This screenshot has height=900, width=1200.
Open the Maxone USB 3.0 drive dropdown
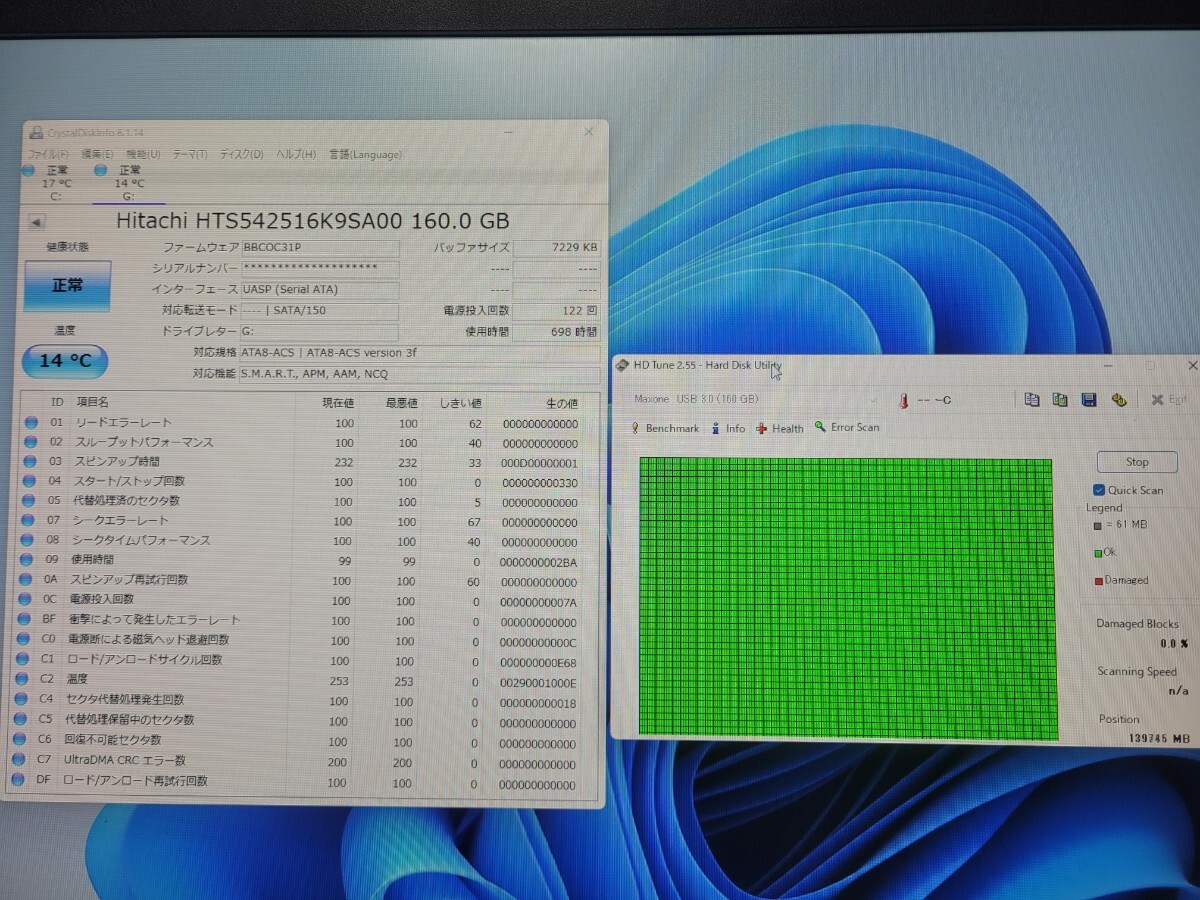tap(755, 399)
